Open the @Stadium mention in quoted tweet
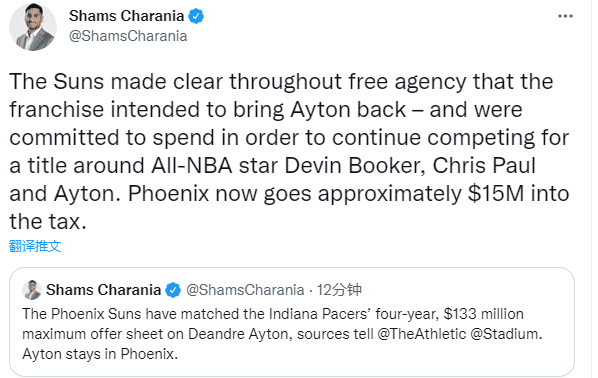Image resolution: width=598 pixels, height=378 pixels. [506, 334]
